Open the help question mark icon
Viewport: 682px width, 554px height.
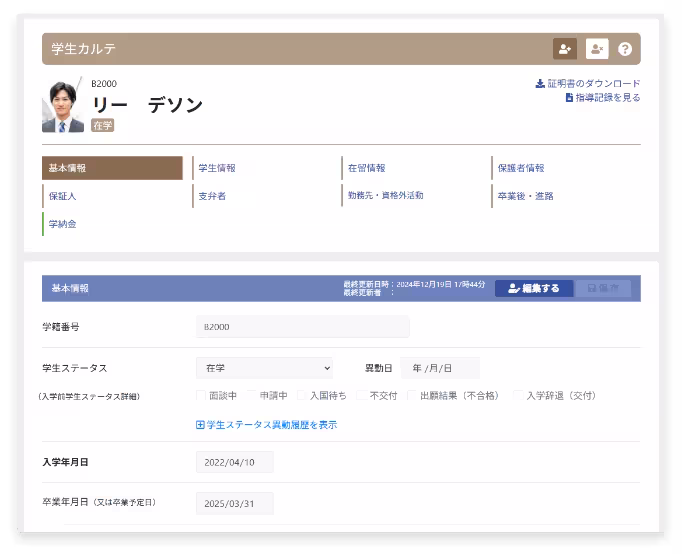(x=625, y=49)
